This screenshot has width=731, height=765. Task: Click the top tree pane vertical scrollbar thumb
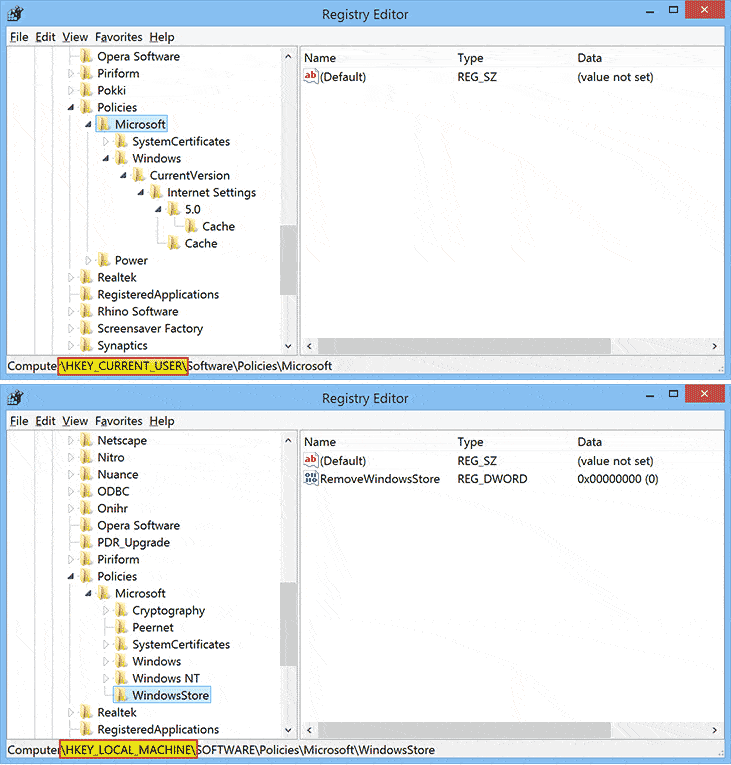tap(288, 260)
